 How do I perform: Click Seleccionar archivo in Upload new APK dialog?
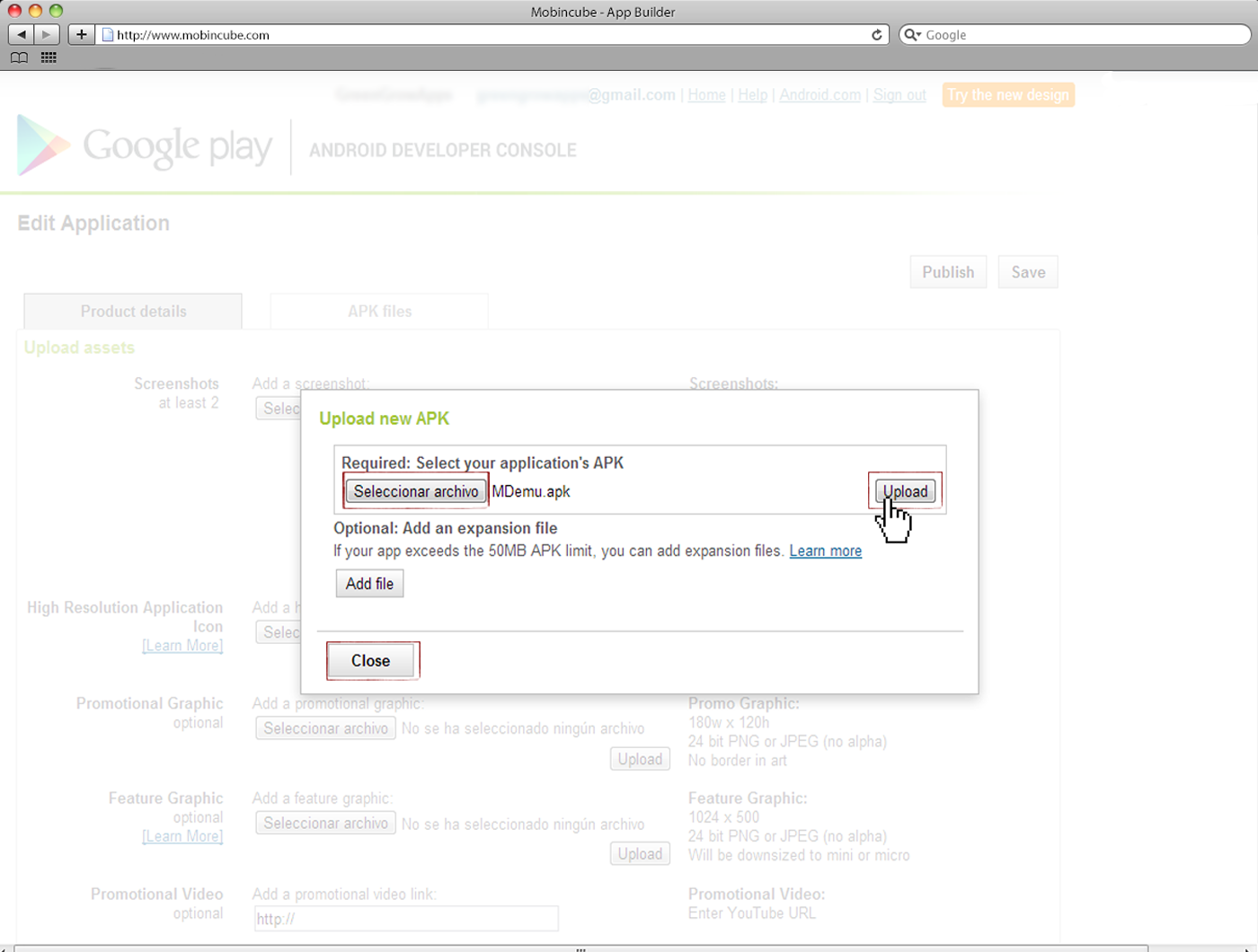point(416,491)
